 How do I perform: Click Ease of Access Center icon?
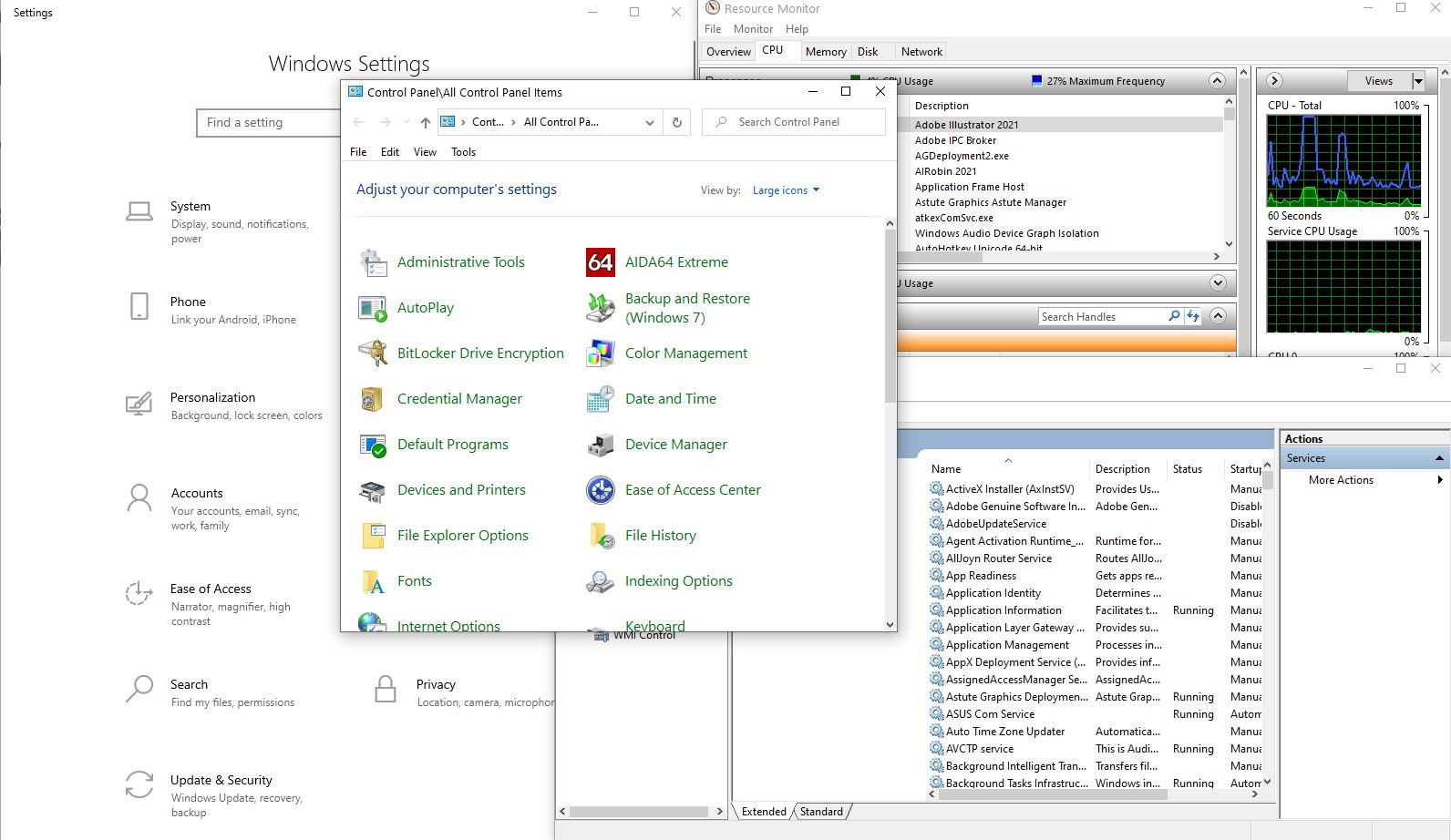pos(601,490)
